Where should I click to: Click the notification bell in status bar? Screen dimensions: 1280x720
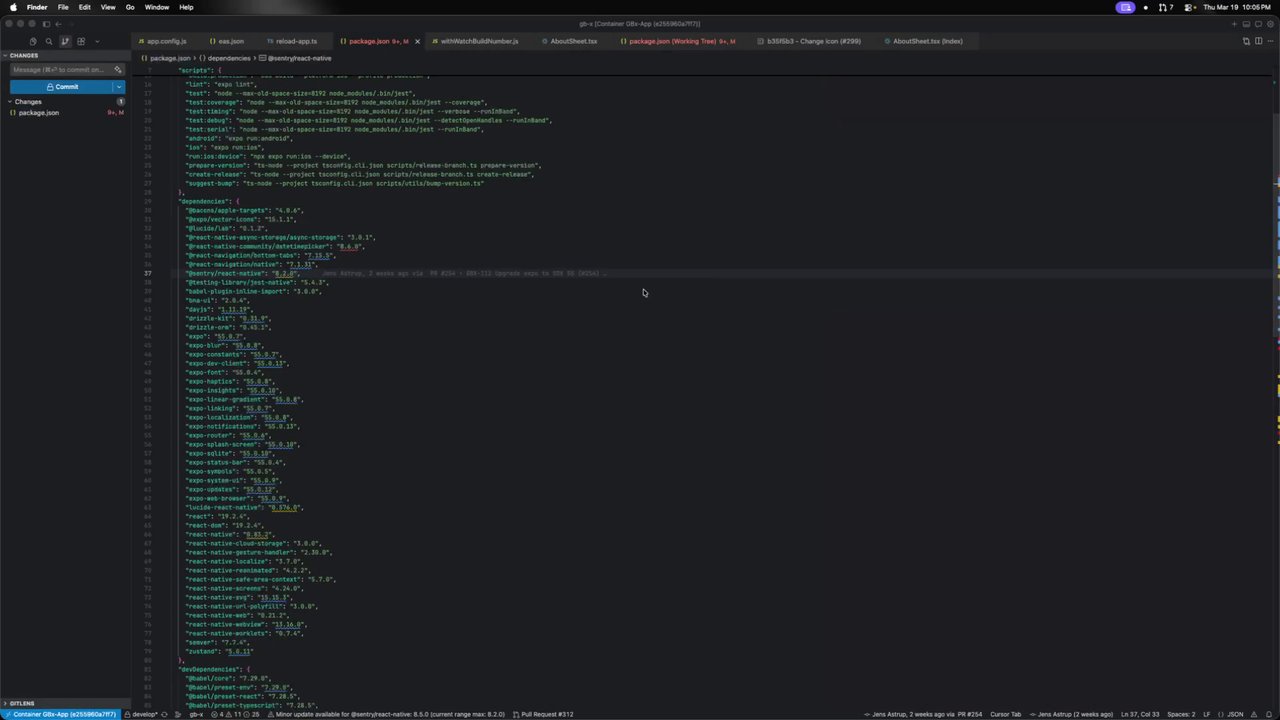click(x=1269, y=714)
